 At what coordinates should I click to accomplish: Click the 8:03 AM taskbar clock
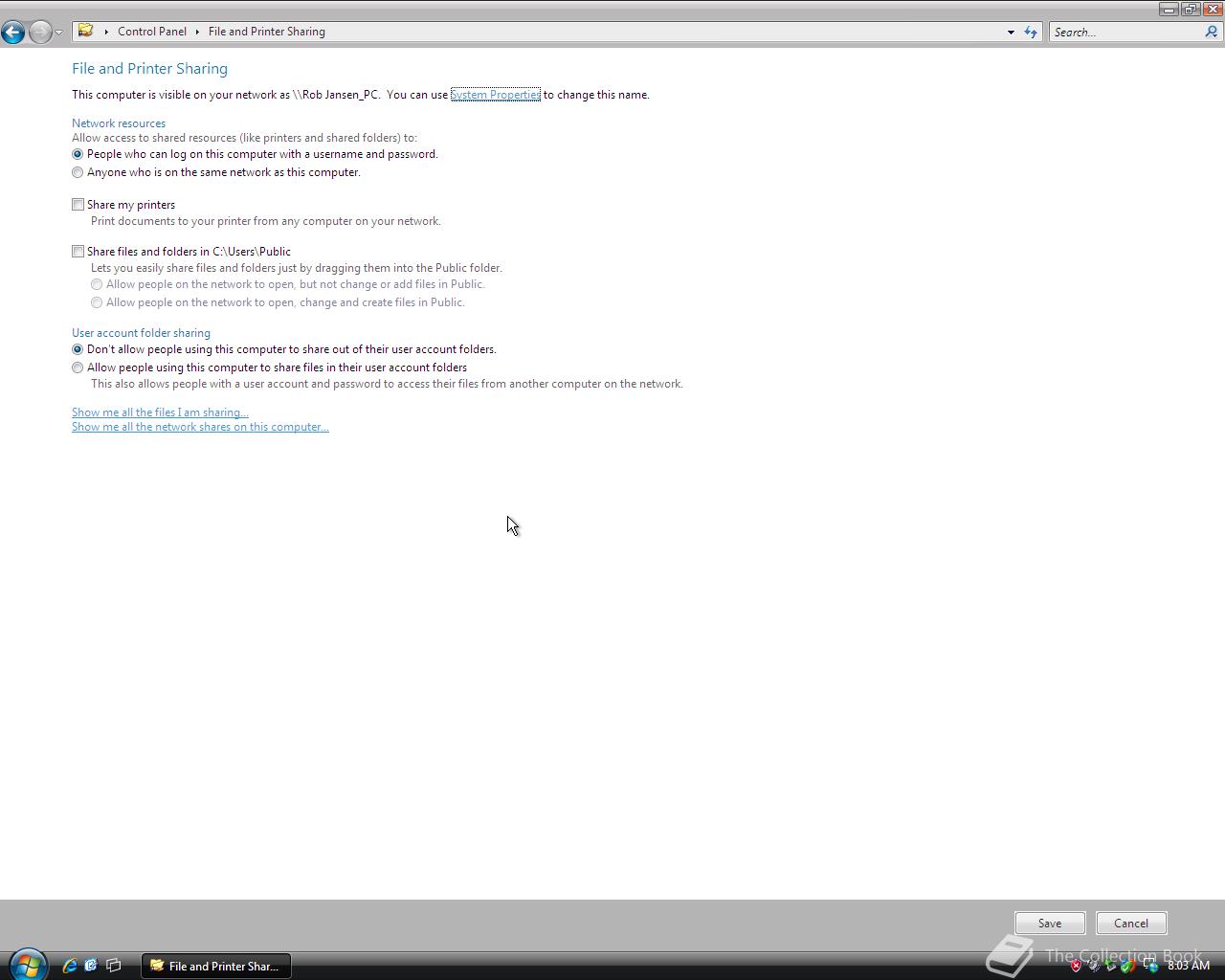point(1189,966)
